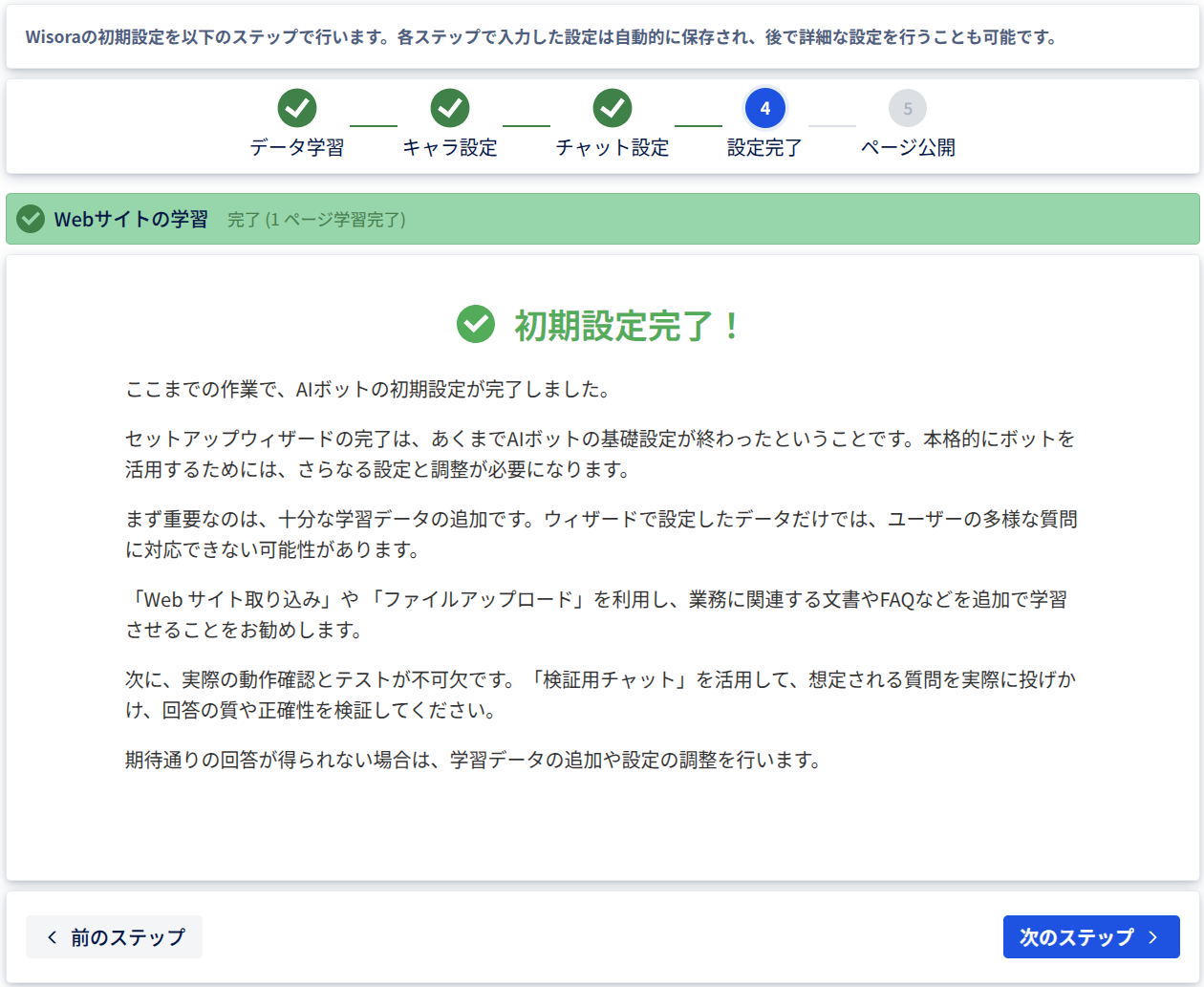Click the ページ公開 step label
The width and height of the screenshot is (1204, 987).
coord(908,148)
